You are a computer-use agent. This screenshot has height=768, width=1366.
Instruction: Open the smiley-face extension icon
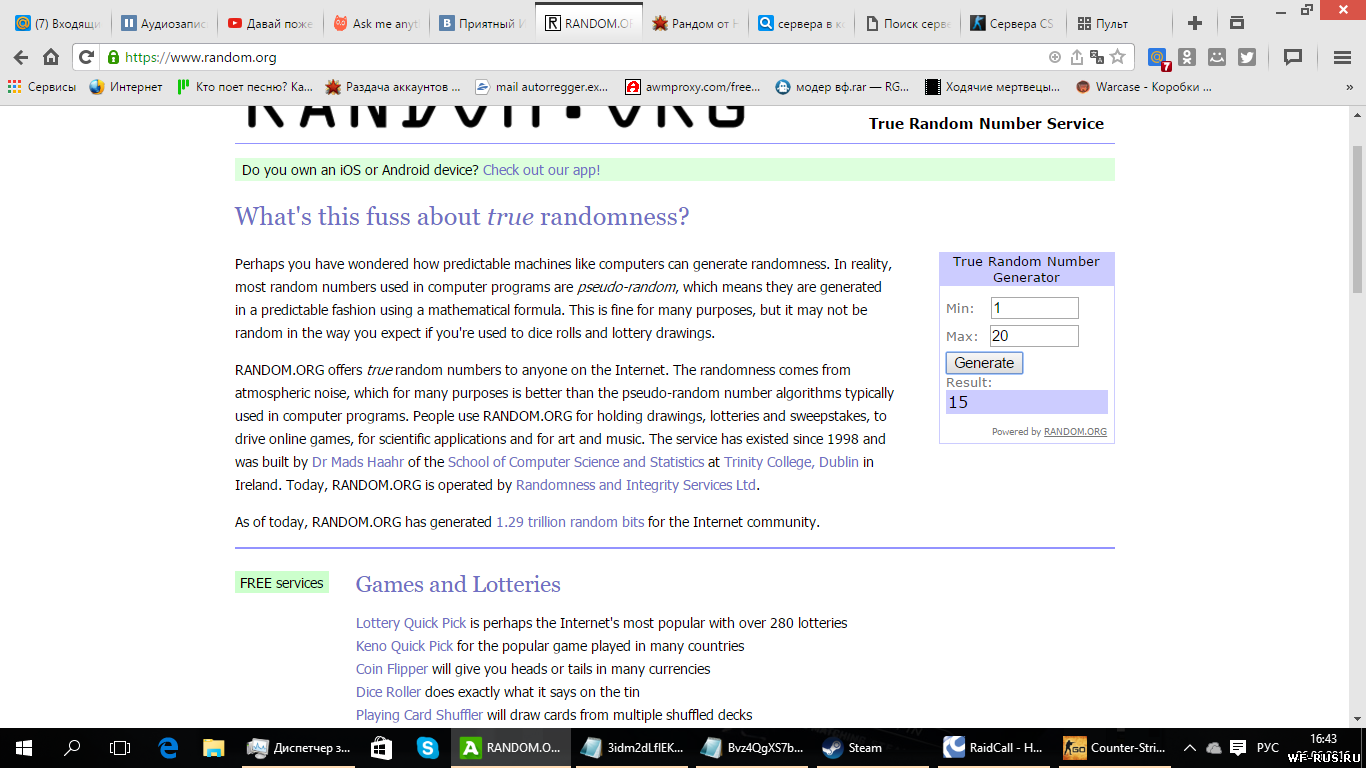coord(1217,57)
